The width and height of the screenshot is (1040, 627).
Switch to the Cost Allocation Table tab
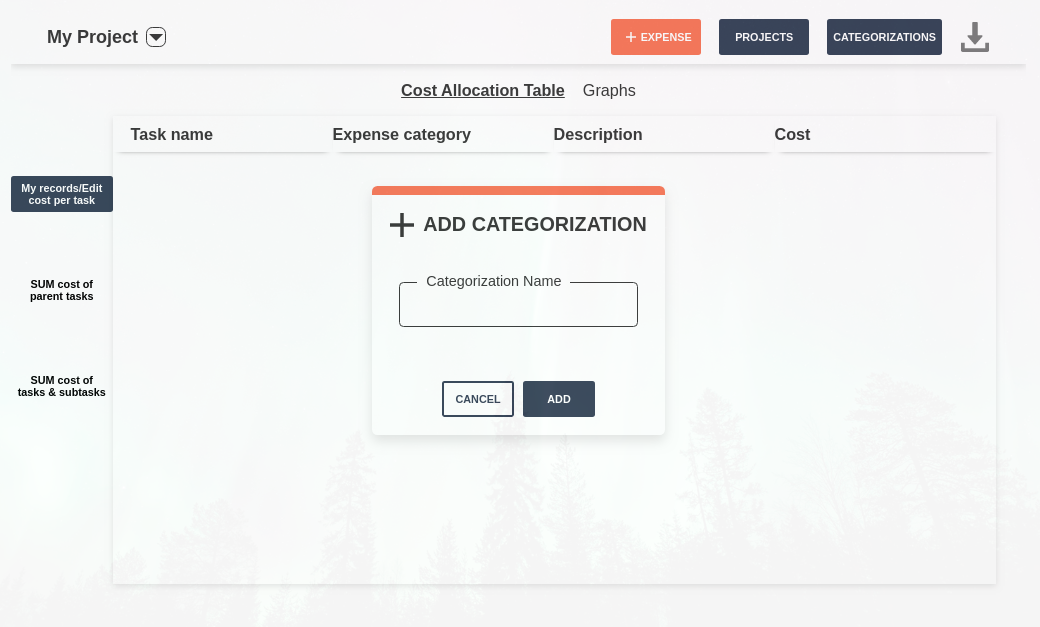click(483, 90)
